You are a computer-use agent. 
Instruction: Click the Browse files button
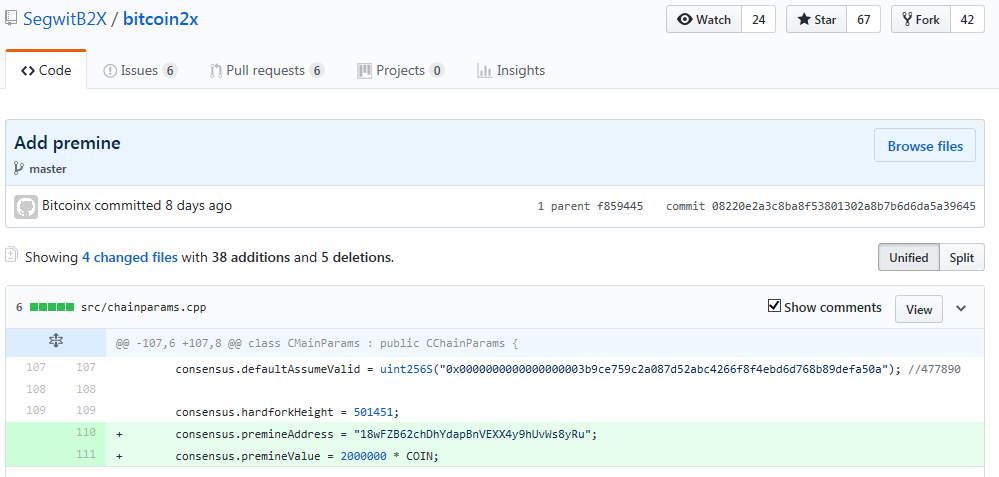click(x=924, y=146)
